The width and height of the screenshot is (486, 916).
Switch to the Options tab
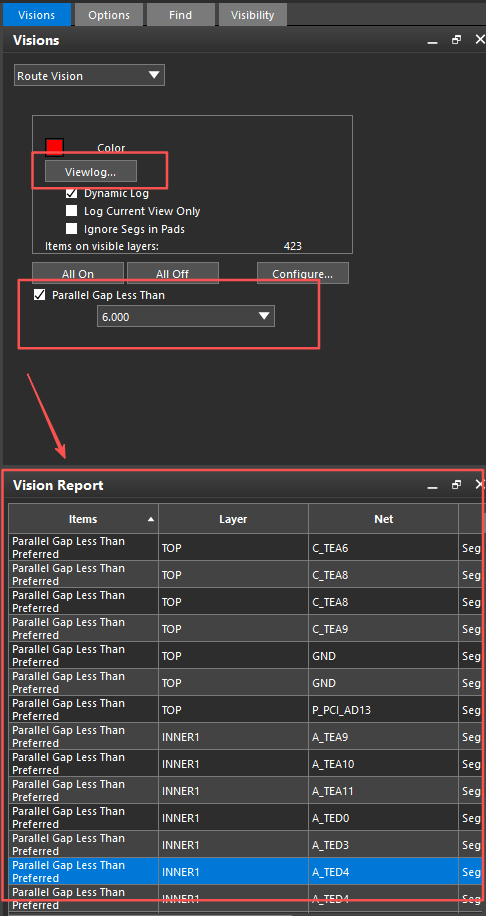click(109, 15)
